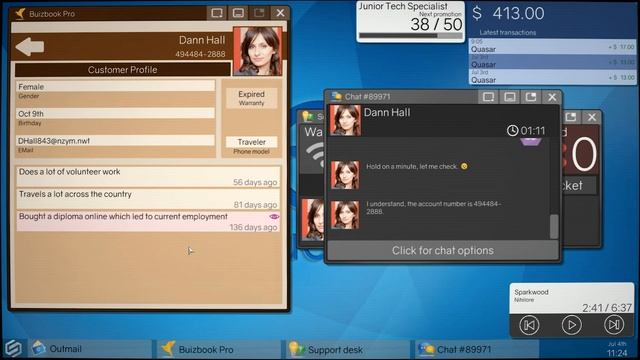Click the DHall843@nzym.nwt email field
Viewport: 640px width, 360px height.
(115, 140)
